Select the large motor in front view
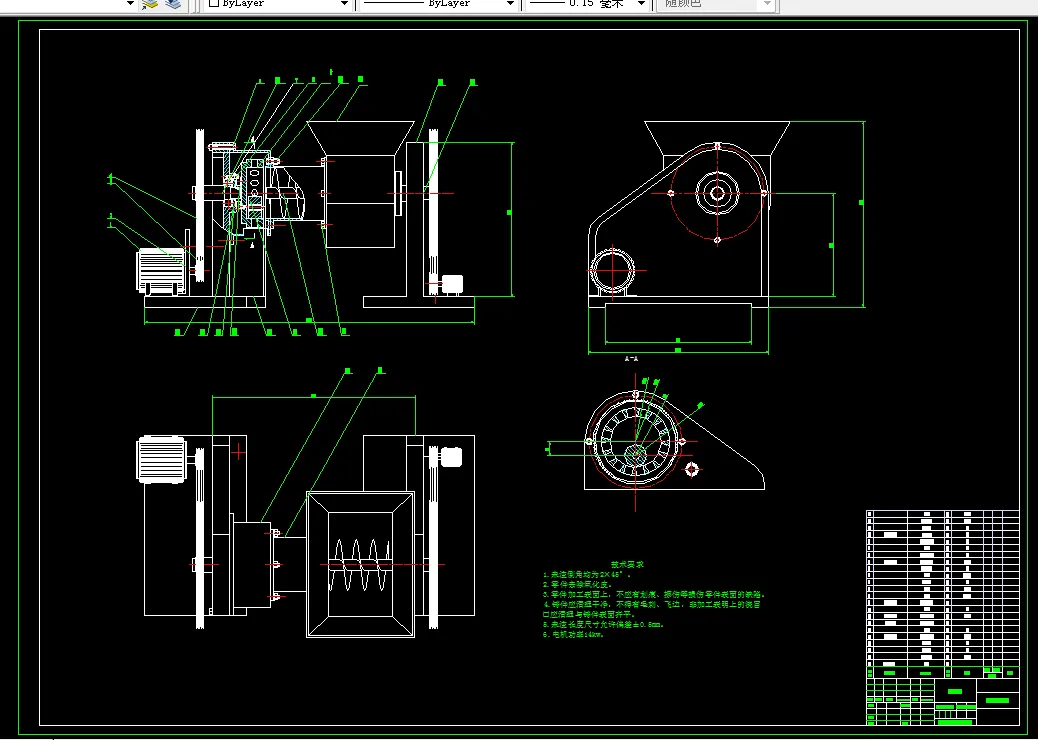Image resolution: width=1038 pixels, height=740 pixels. (160, 270)
